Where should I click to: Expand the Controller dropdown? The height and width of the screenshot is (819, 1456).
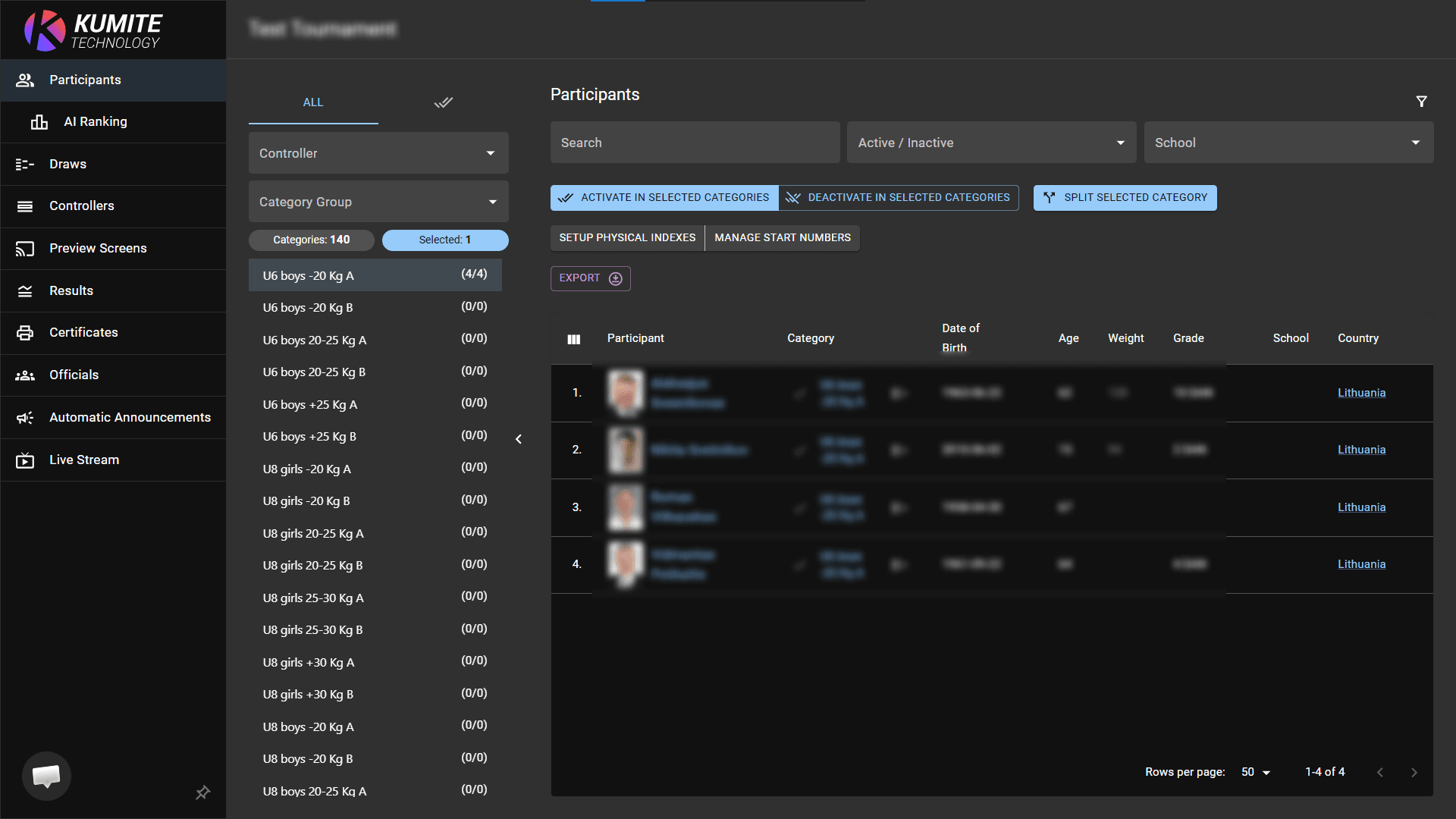[378, 154]
